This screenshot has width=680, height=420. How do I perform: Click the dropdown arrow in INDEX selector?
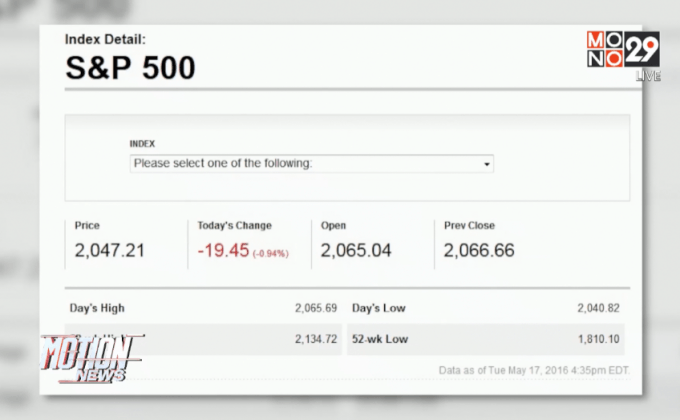pos(487,164)
